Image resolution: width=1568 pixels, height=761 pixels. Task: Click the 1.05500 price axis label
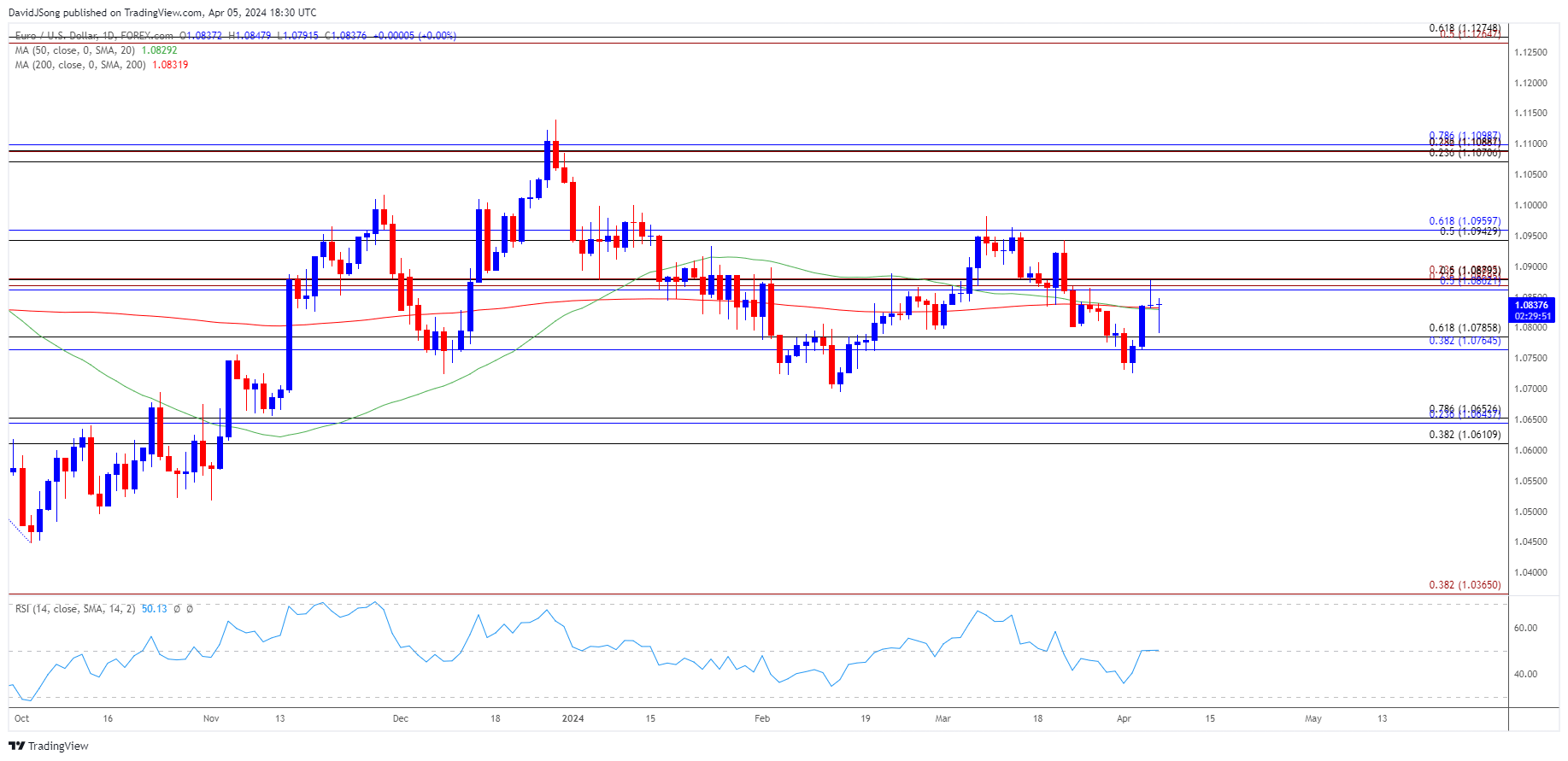(1530, 482)
